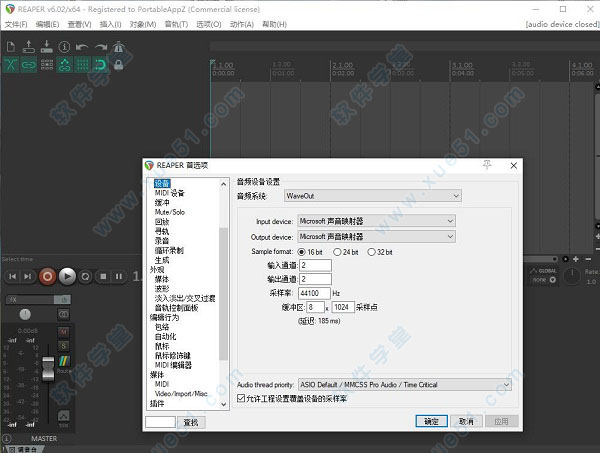
Task: Click the project settings info icon
Action: pyautogui.click(x=64, y=47)
